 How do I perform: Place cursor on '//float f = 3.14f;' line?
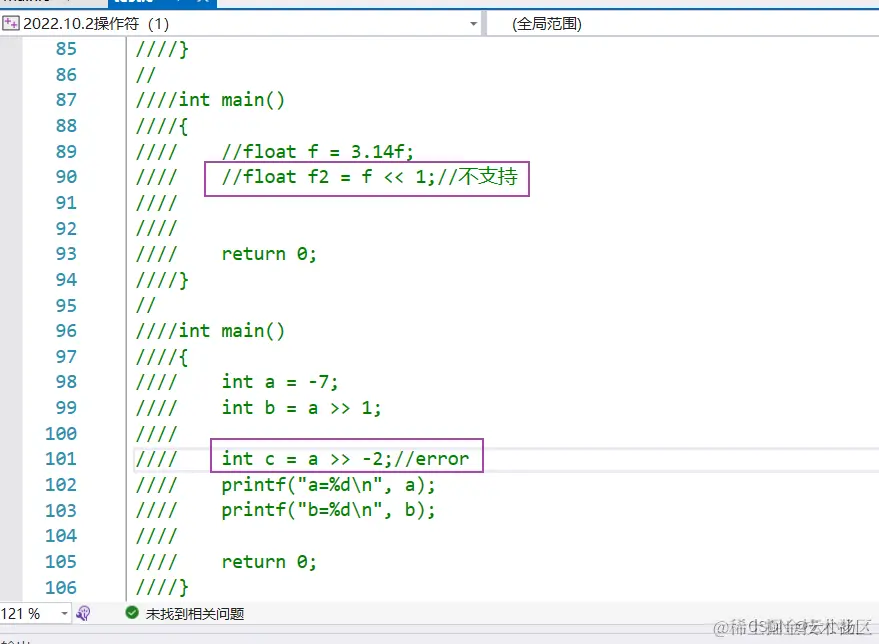click(x=317, y=151)
